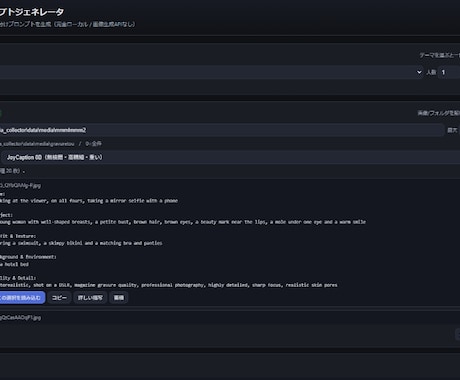Open the theme dropdown via its chevron arrow
The width and height of the screenshot is (460, 380).
click(x=419, y=72)
